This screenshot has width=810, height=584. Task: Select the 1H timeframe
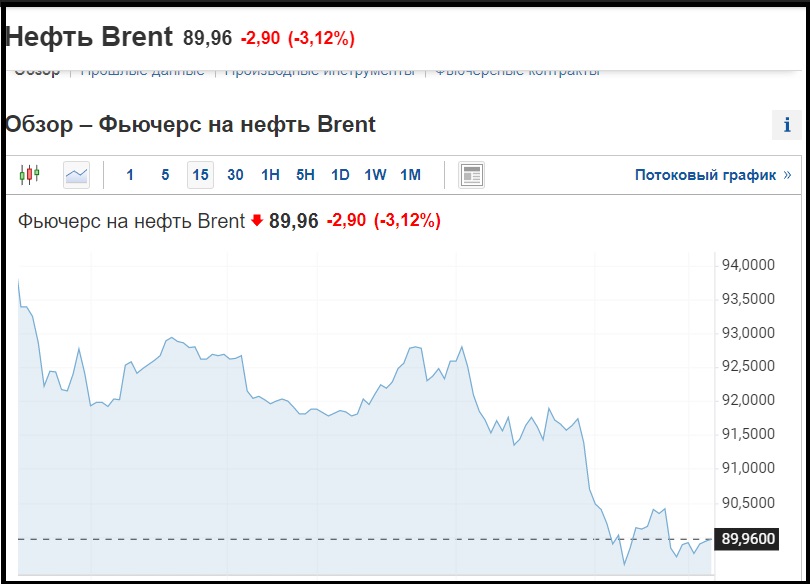[x=270, y=175]
